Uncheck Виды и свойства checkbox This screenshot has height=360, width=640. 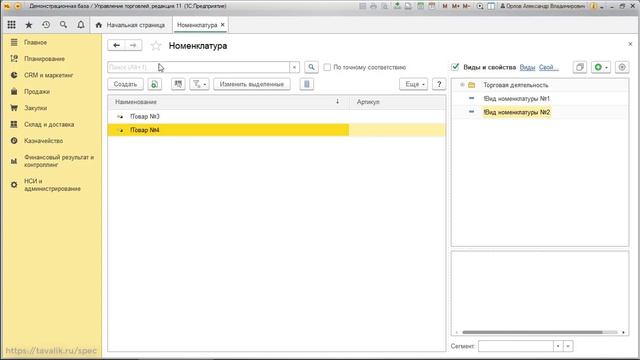tap(455, 67)
